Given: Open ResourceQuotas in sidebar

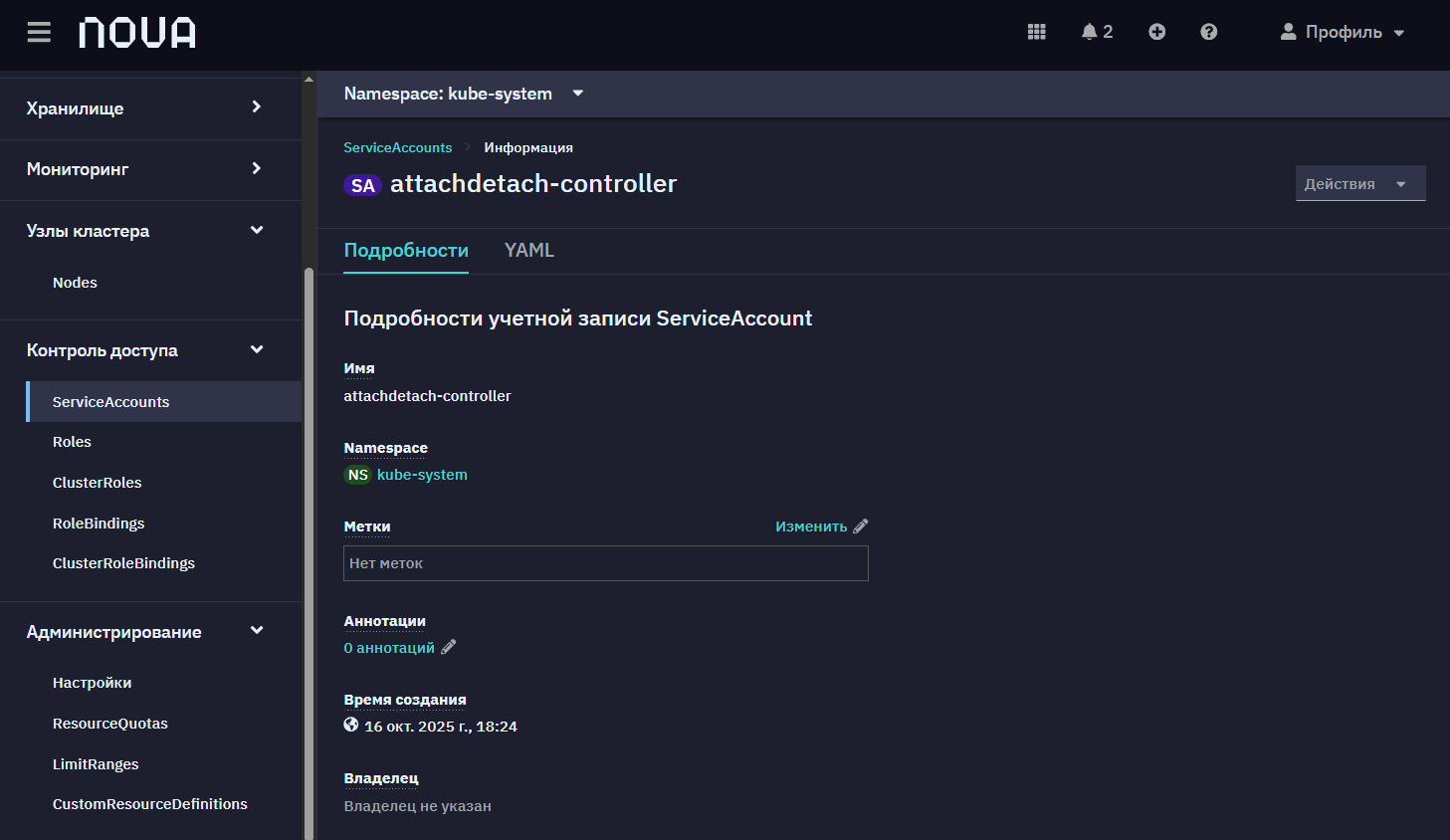Looking at the screenshot, I should [x=109, y=724].
